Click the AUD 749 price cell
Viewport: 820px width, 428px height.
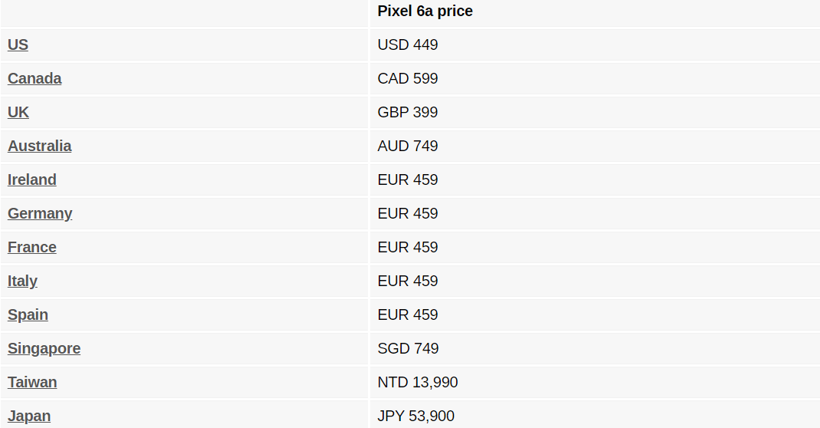coord(408,146)
